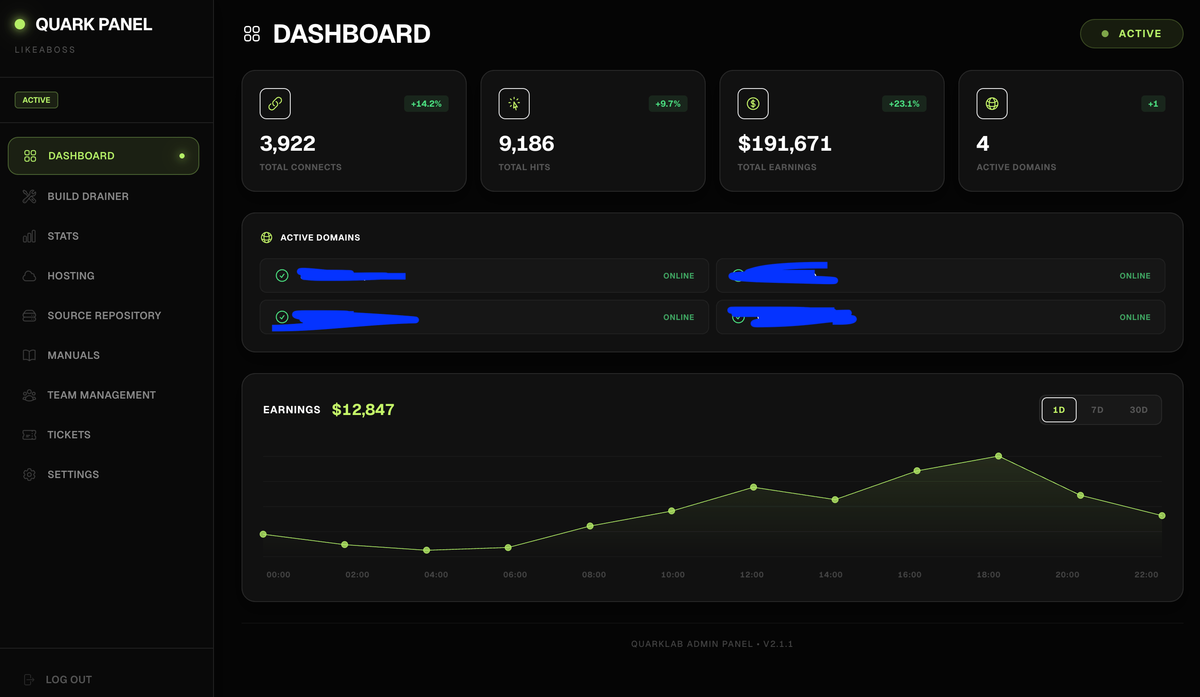1200x697 pixels.
Task: Click the 18:00 peak point on earnings chart
Action: 998,457
